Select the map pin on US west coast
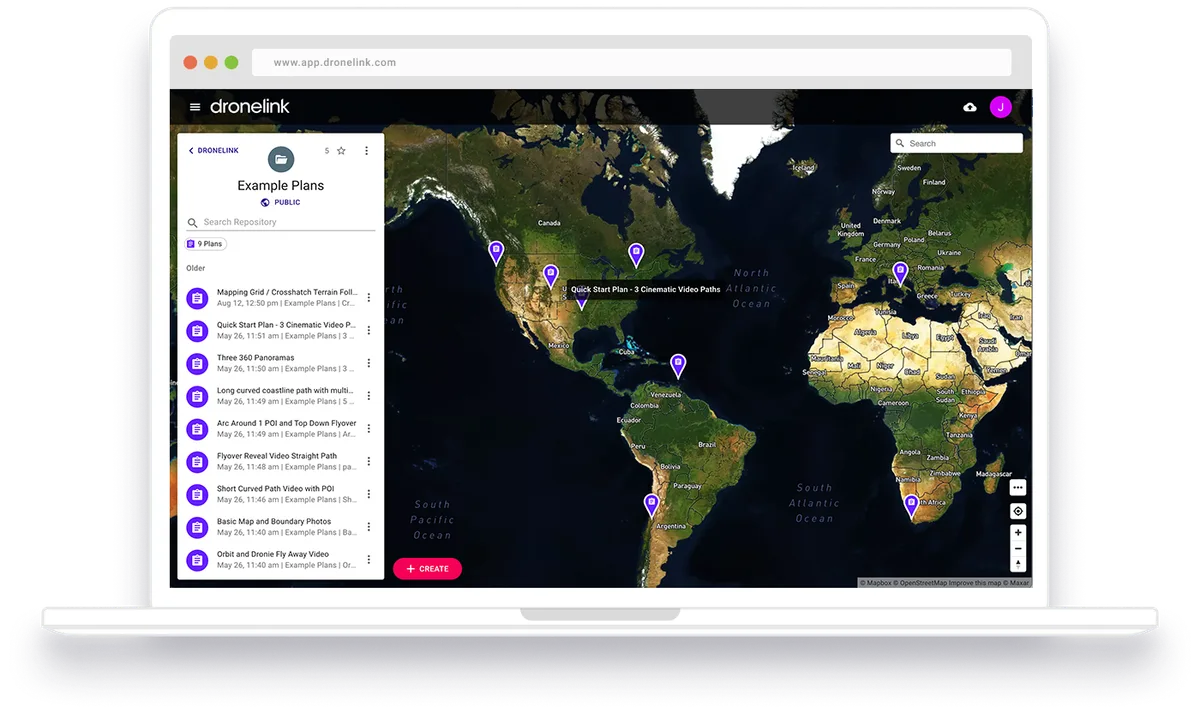The image size is (1200, 712). [496, 252]
